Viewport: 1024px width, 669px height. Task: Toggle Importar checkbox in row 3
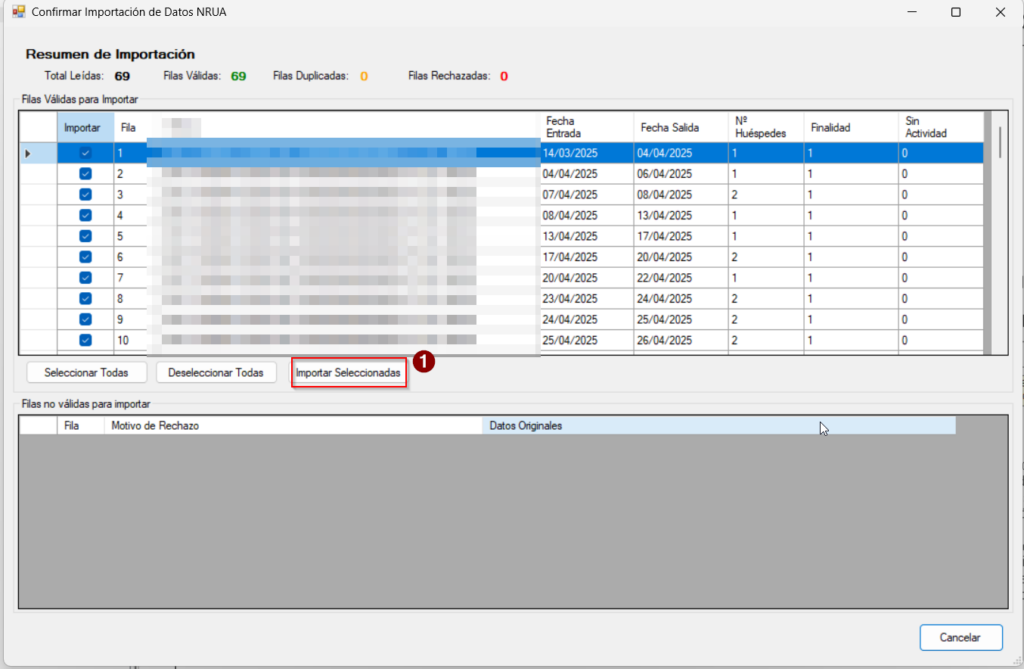pos(85,195)
